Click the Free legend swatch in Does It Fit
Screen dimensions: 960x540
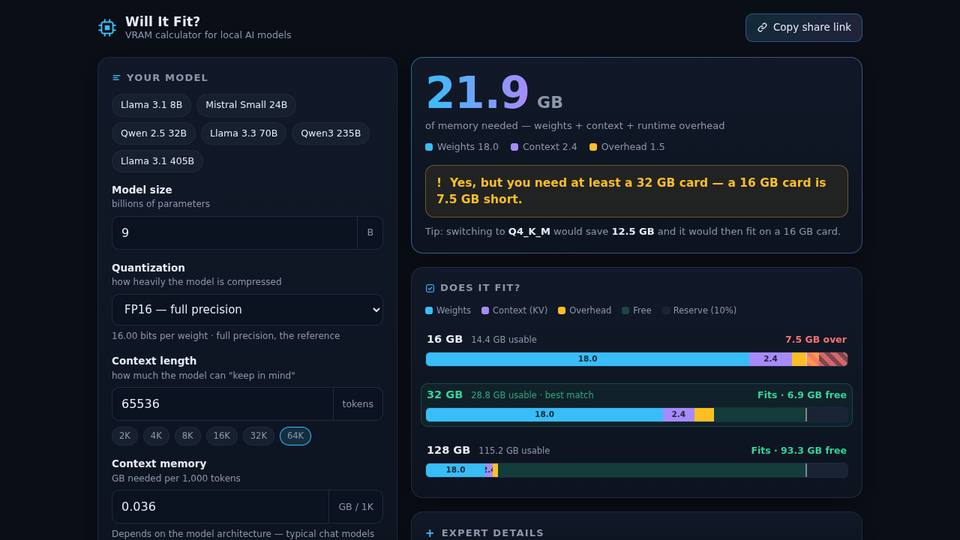[x=626, y=310]
